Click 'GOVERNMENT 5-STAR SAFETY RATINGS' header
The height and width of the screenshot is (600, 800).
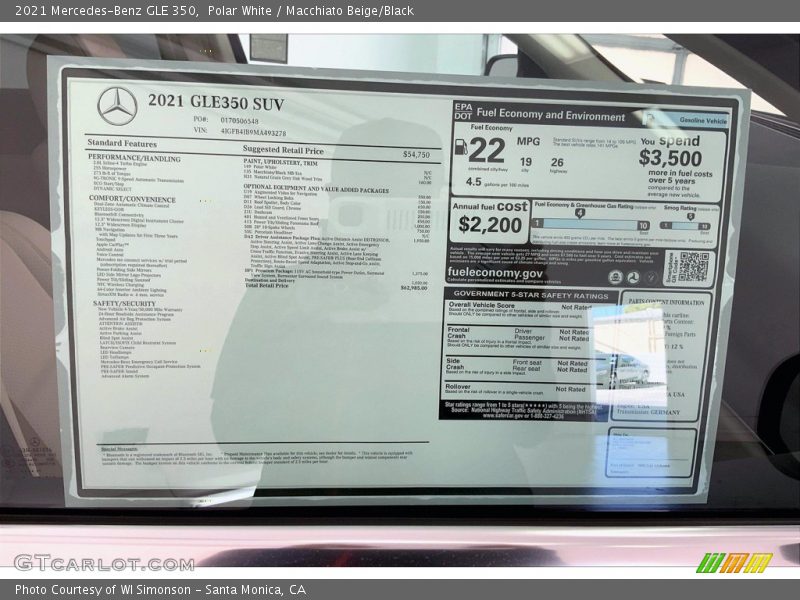(531, 294)
